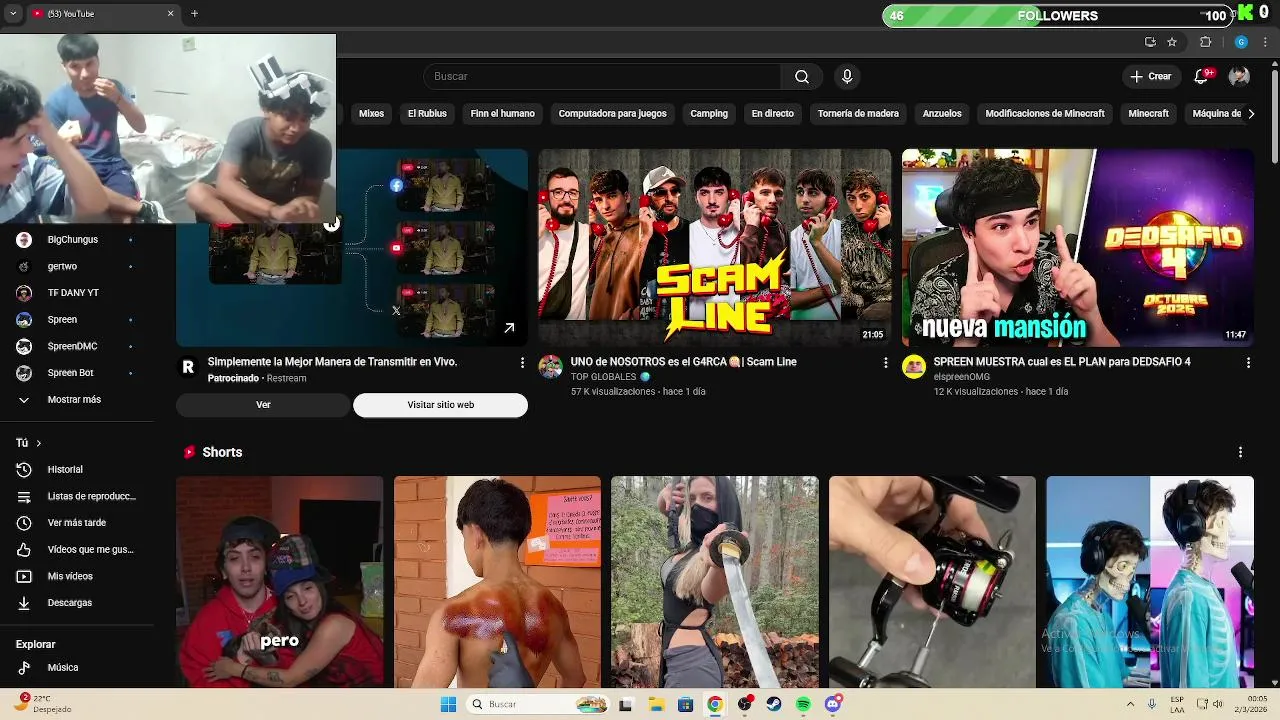Viewport: 1280px width, 720px height.
Task: Open the Short with the sword woman
Action: pos(715,582)
